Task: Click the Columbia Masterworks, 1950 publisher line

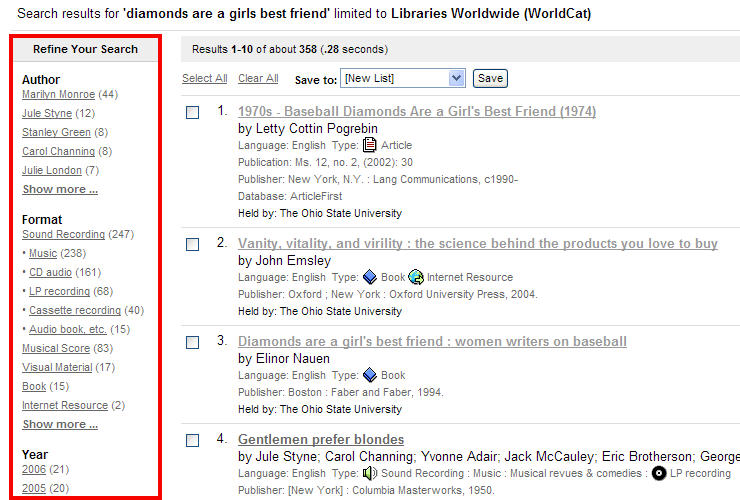Action: (x=366, y=491)
